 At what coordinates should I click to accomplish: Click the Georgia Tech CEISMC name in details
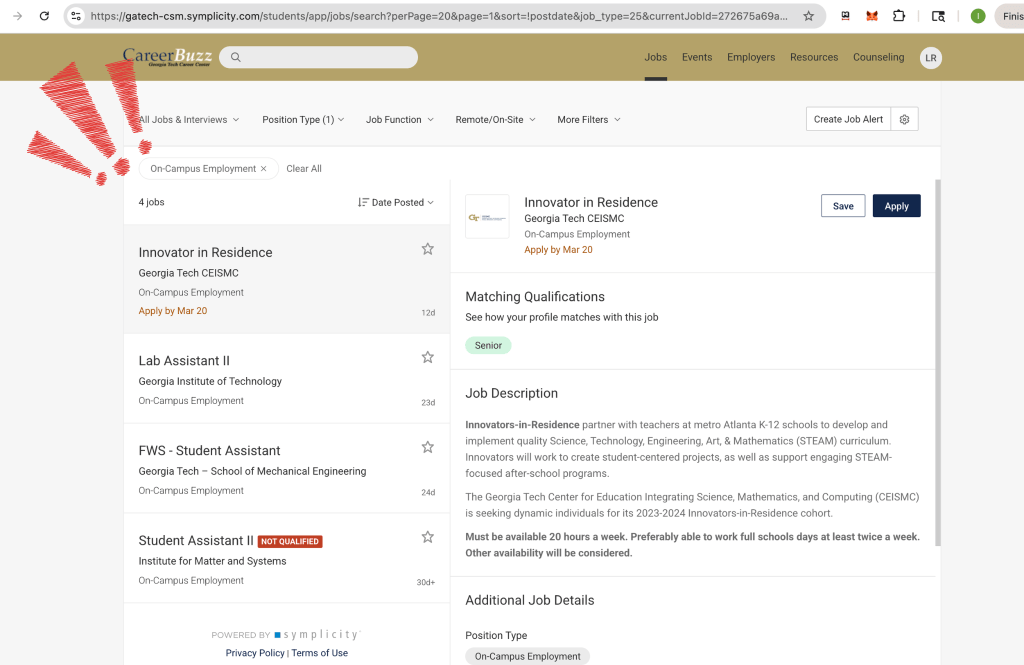click(x=574, y=218)
